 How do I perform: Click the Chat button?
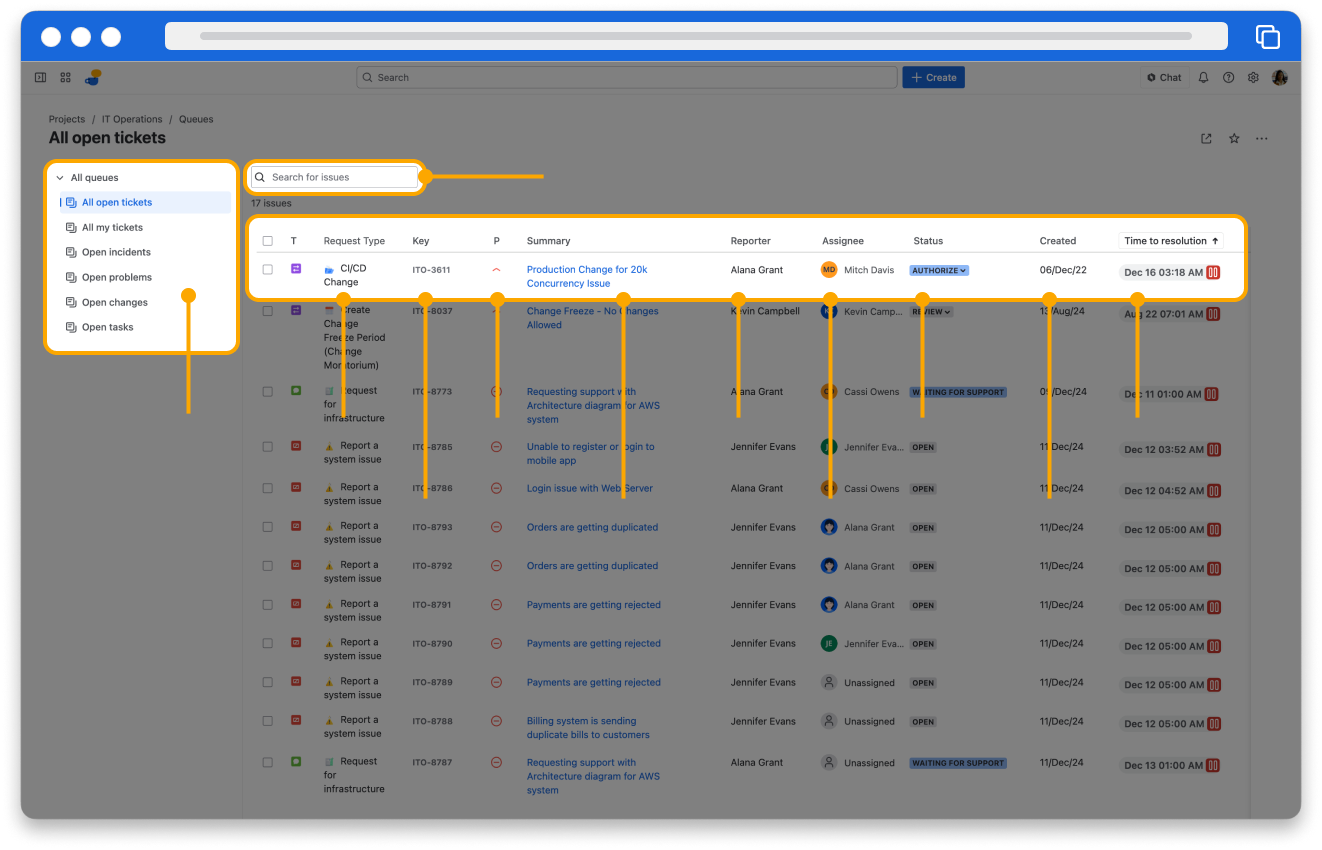tap(1164, 77)
